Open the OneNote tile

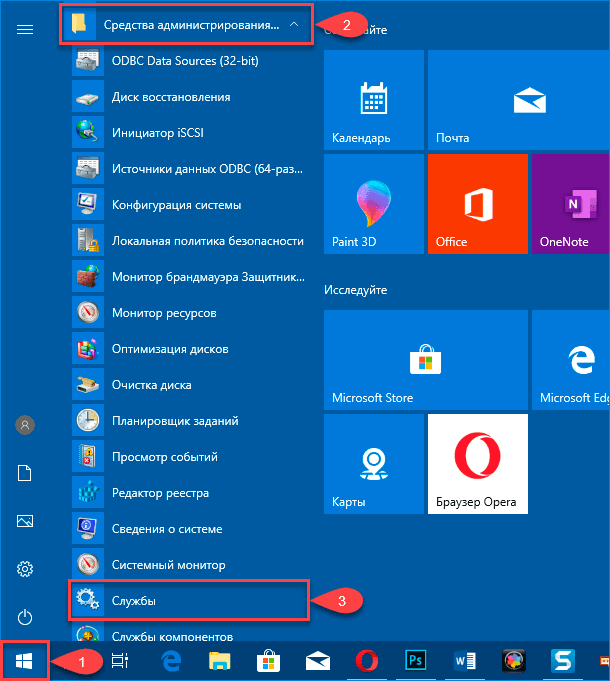pos(571,204)
